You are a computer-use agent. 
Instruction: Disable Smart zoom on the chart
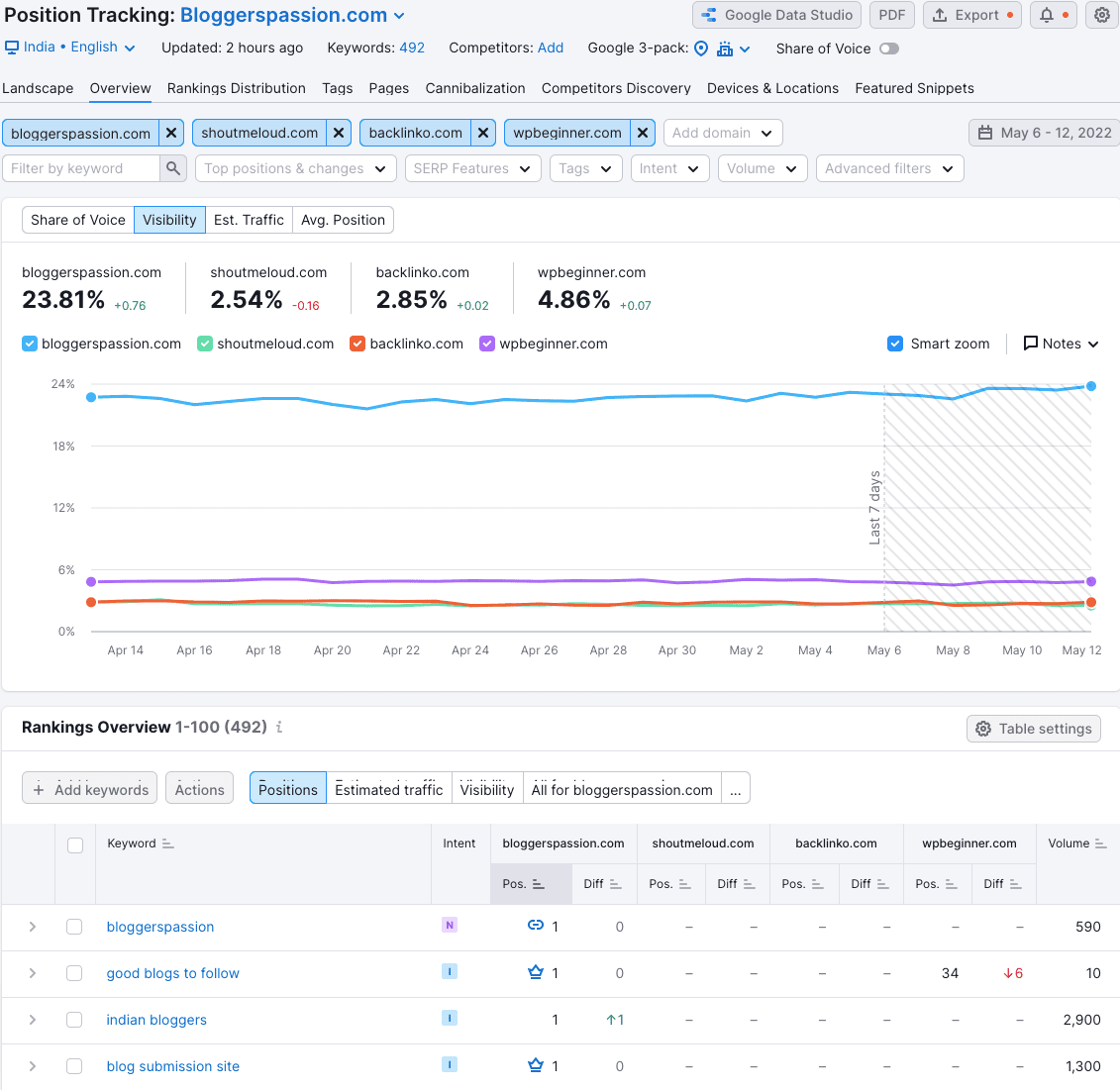tap(894, 344)
